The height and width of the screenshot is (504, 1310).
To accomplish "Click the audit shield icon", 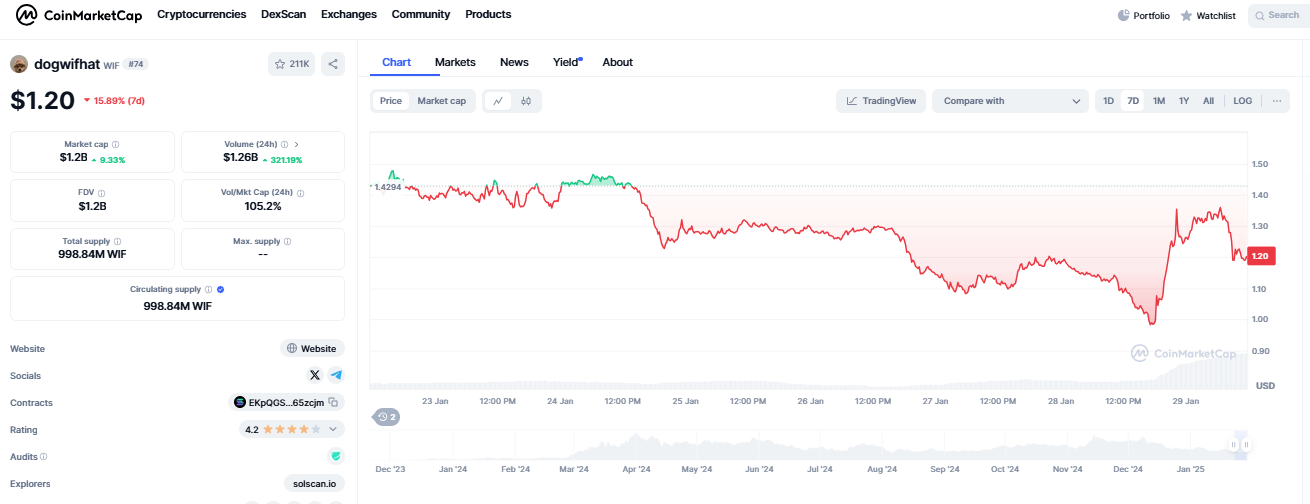I will point(336,456).
